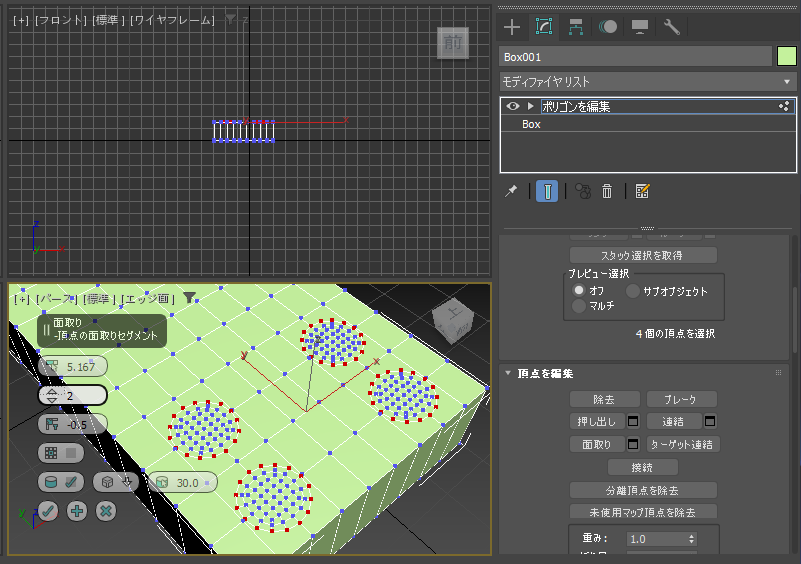Open the green object color swatch
This screenshot has width=801, height=564.
tap(786, 56)
